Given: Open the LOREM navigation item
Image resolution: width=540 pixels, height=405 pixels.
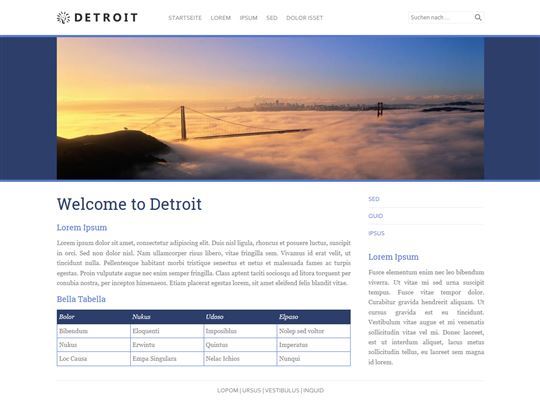Looking at the screenshot, I should click(221, 18).
